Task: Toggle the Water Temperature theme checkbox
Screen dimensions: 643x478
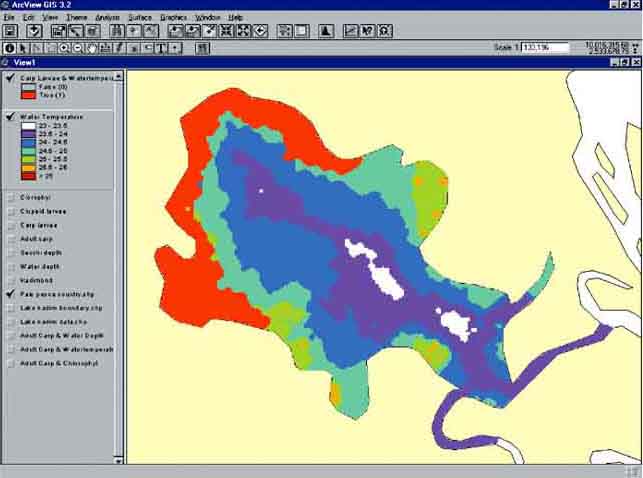Action: pyautogui.click(x=10, y=117)
